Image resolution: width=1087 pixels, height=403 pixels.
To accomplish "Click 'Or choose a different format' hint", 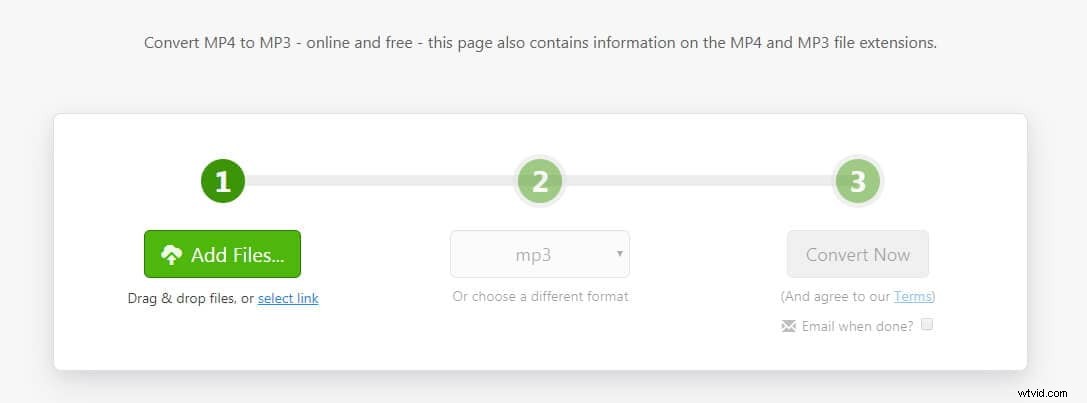I will tap(540, 297).
